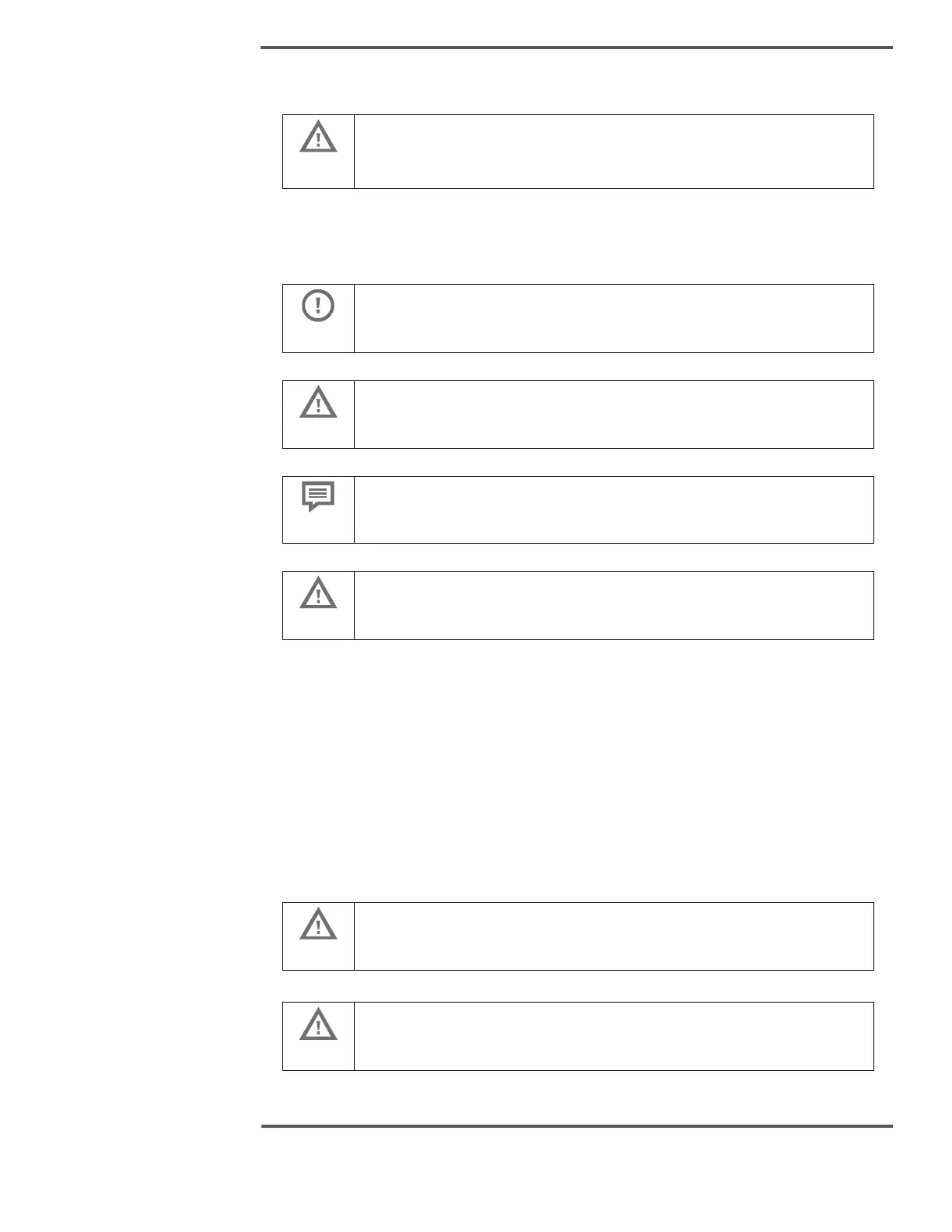
Task: Click the horizontal header rule at page top
Action: 576,47
